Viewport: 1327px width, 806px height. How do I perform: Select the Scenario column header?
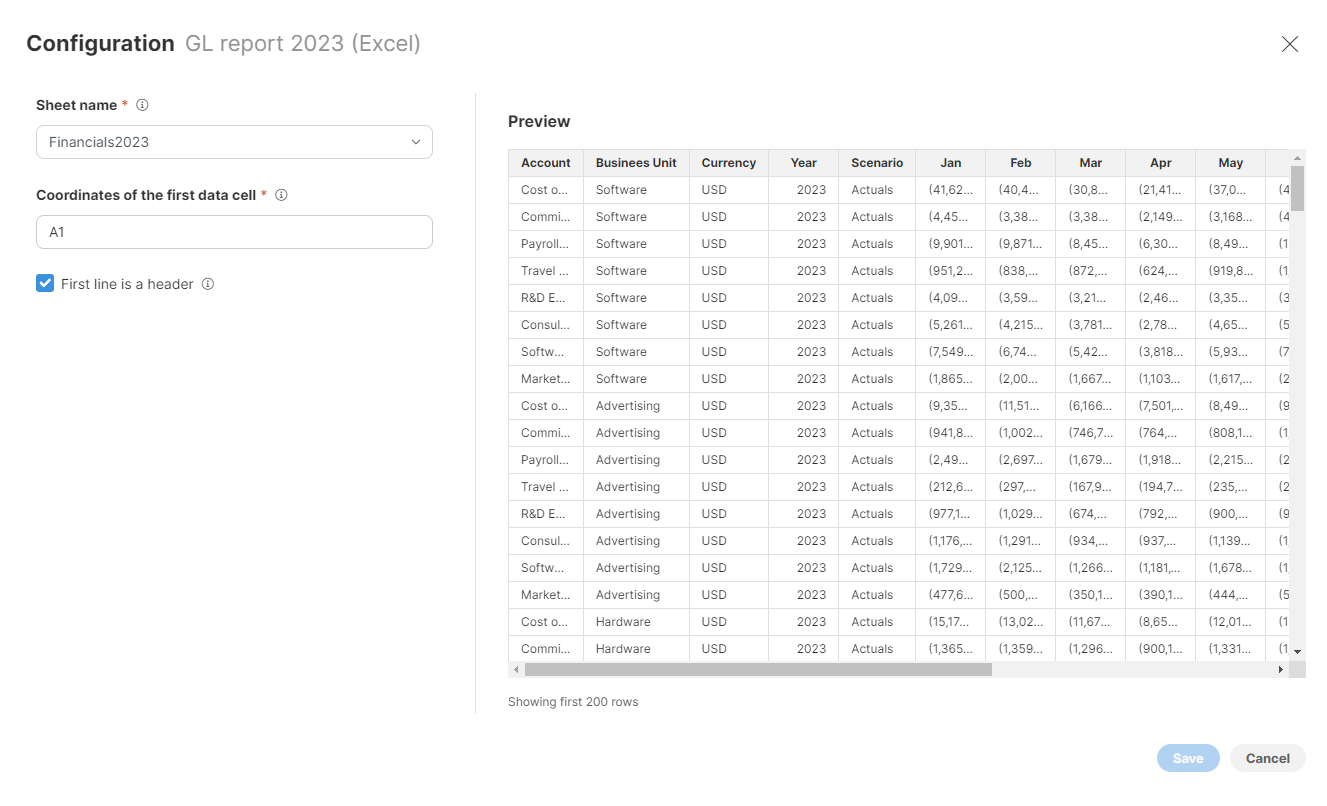pyautogui.click(x=876, y=162)
